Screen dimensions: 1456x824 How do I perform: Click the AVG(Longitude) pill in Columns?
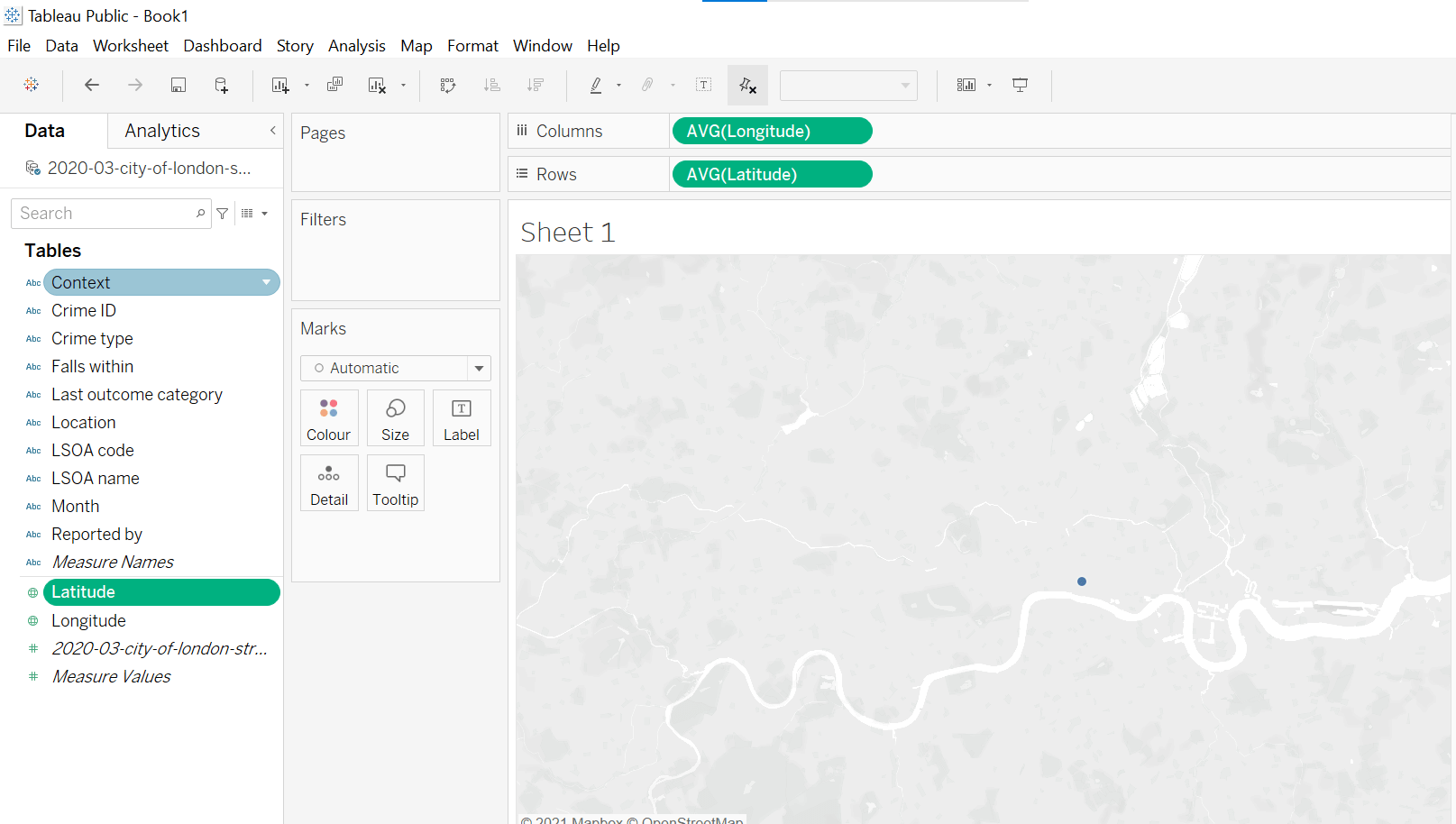coord(773,131)
